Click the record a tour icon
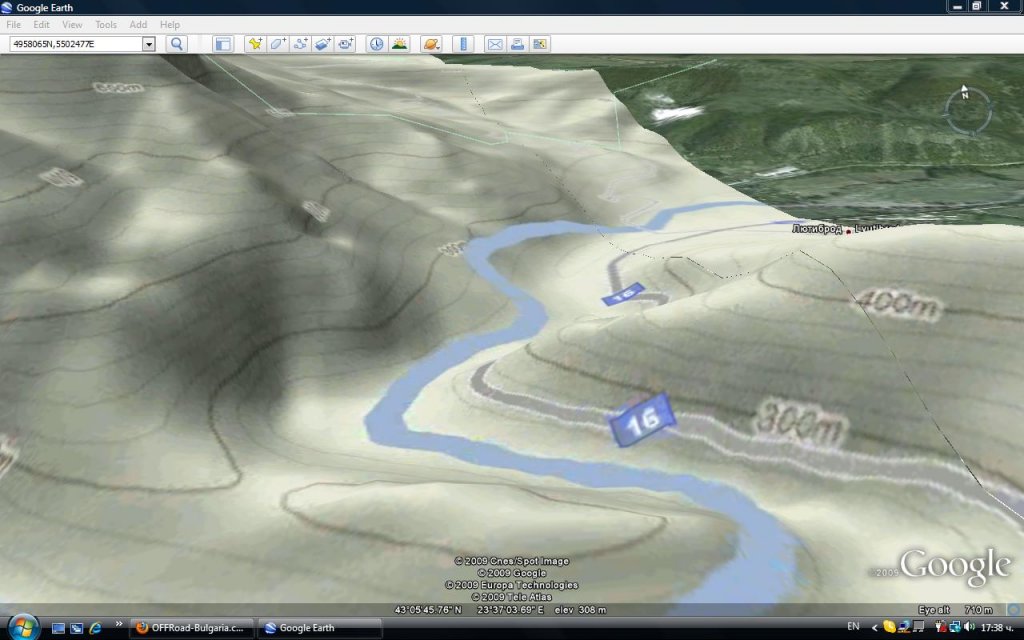This screenshot has height=640, width=1024. point(345,44)
